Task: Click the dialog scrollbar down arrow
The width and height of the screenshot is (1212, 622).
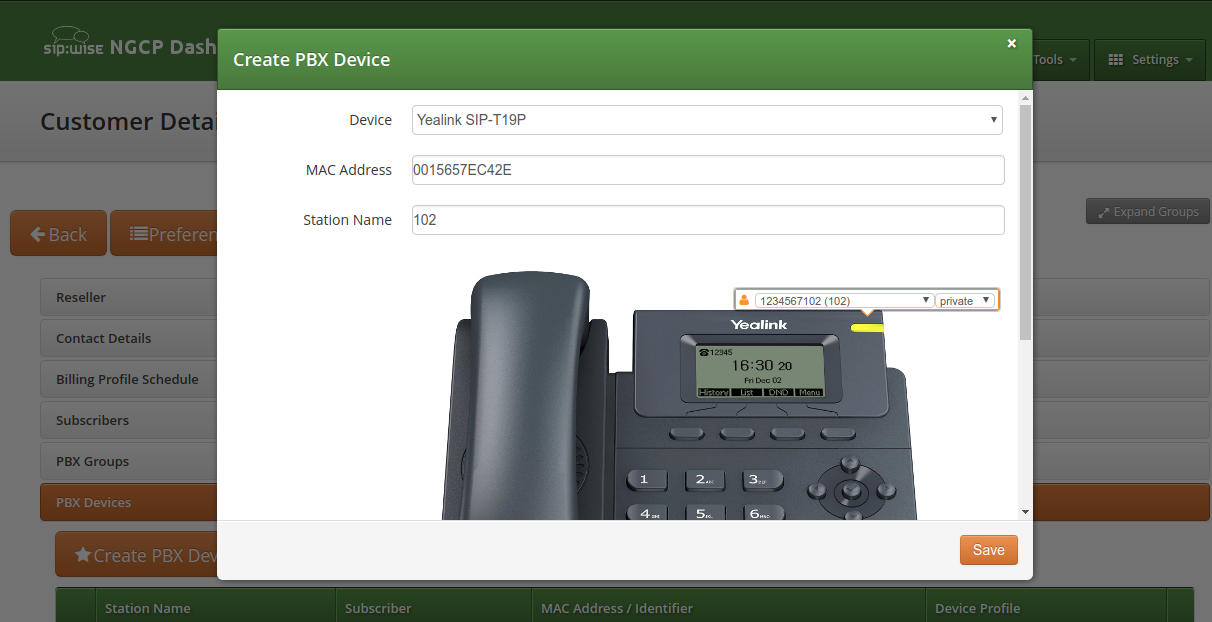Action: pyautogui.click(x=1025, y=511)
